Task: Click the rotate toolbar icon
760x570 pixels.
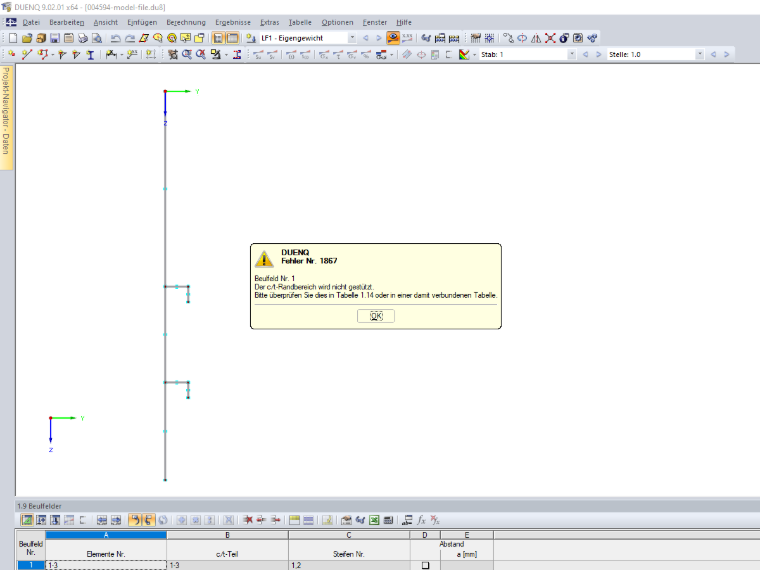Action: [x=522, y=38]
